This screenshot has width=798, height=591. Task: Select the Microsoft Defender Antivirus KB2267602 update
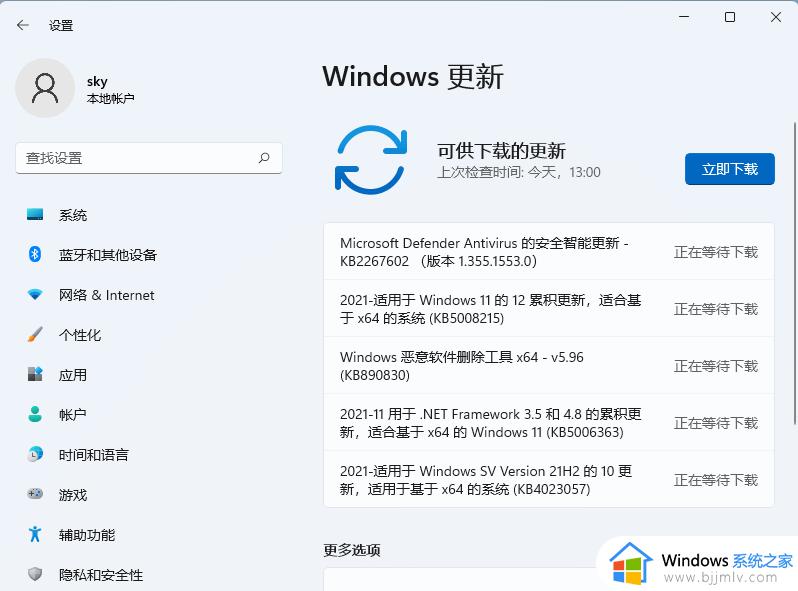click(549, 251)
